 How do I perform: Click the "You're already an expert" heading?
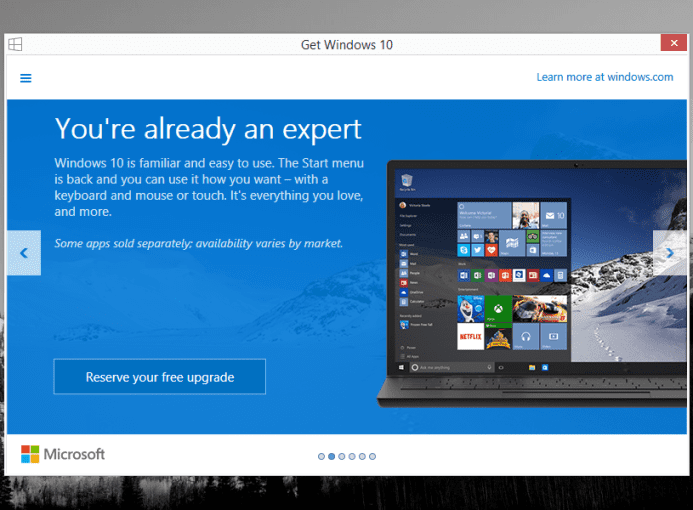pyautogui.click(x=208, y=129)
